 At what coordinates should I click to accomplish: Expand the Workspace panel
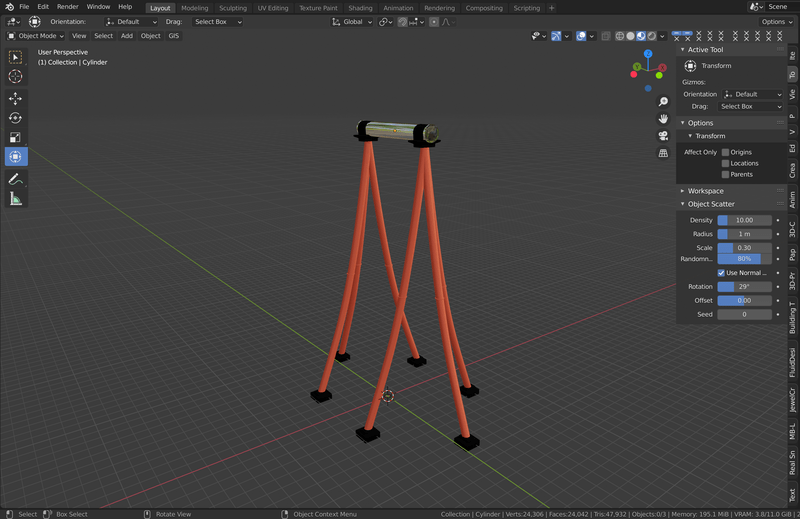click(x=705, y=191)
